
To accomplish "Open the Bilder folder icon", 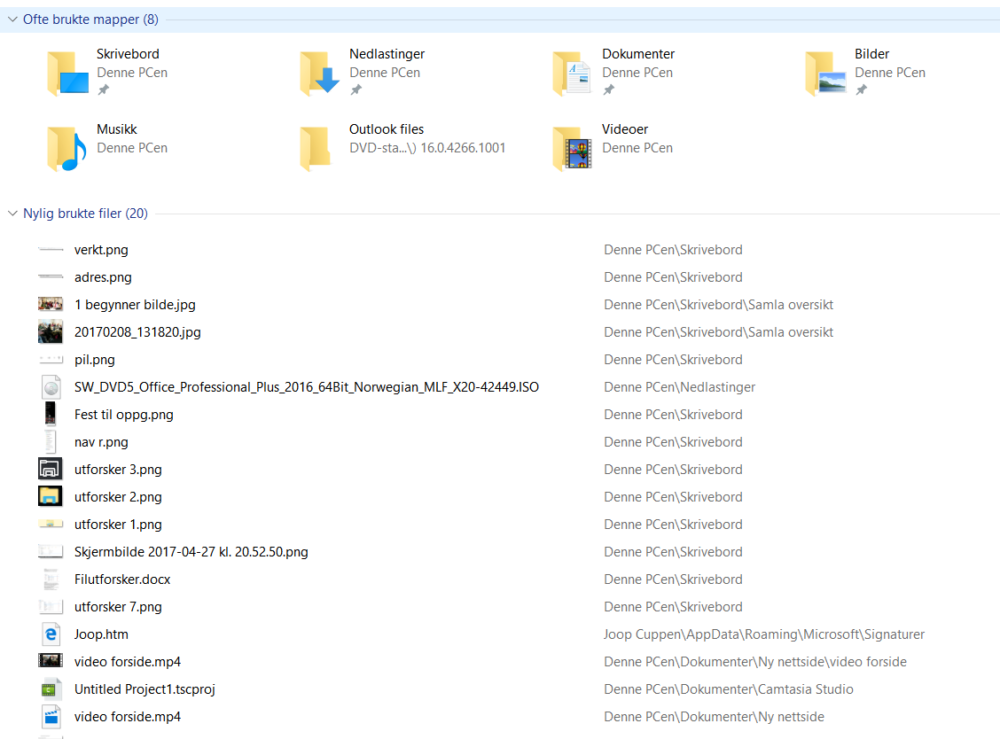I will 825,72.
